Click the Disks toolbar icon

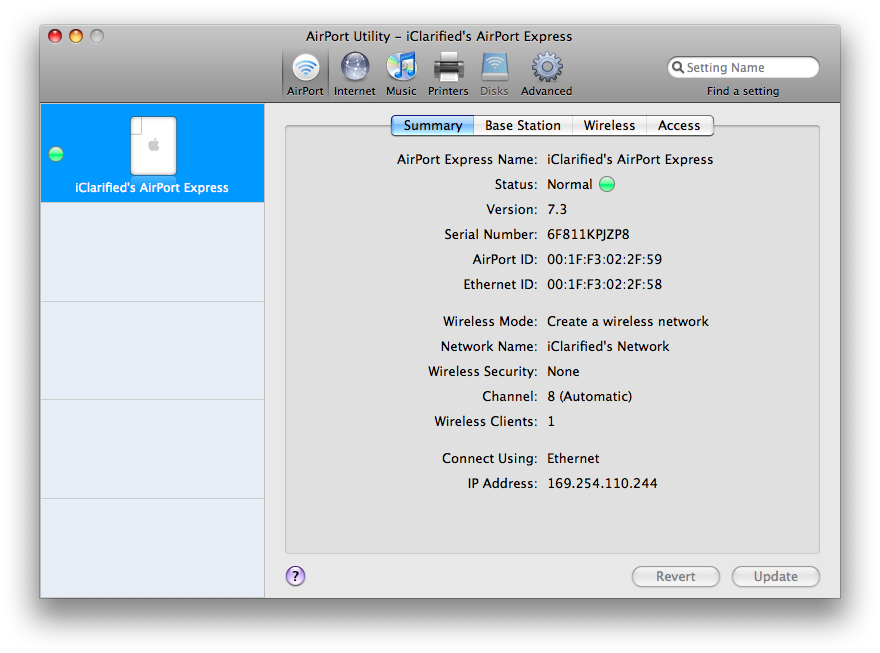(x=494, y=68)
